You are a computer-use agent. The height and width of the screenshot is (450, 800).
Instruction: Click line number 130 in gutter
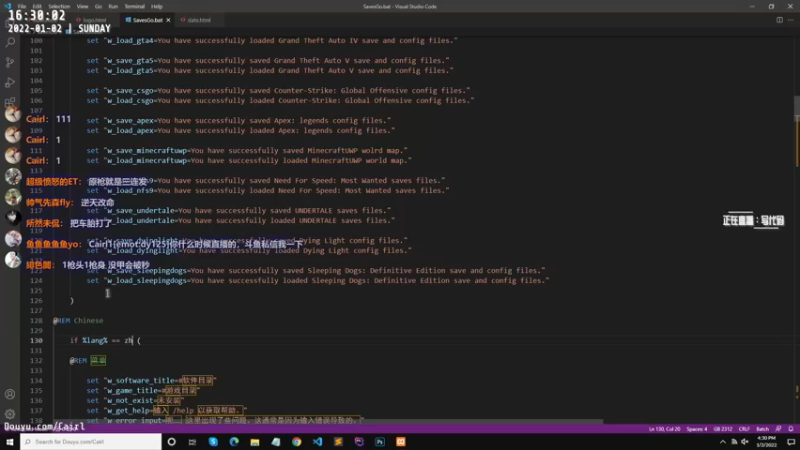click(36, 341)
